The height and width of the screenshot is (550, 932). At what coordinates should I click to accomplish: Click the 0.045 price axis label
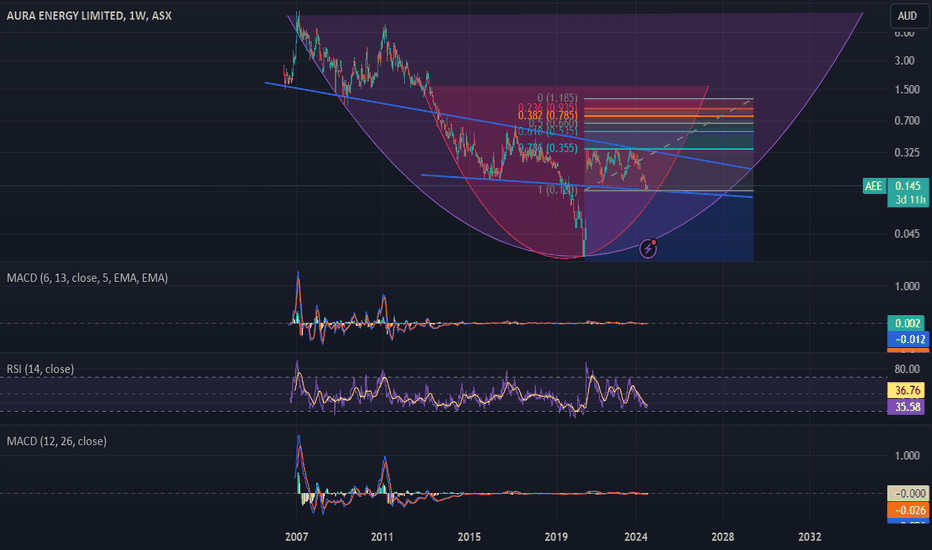click(907, 234)
